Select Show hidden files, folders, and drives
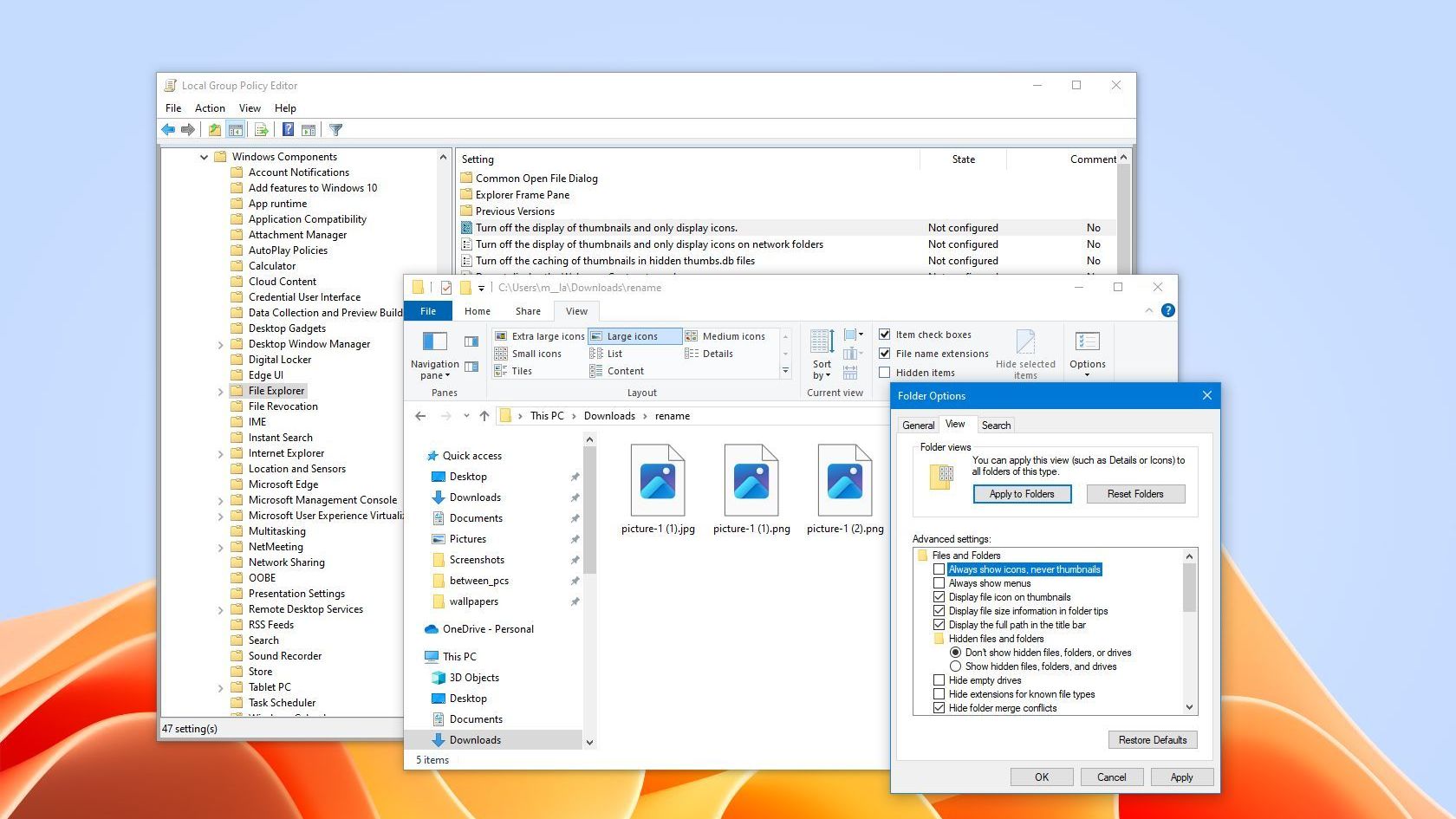 coord(955,666)
